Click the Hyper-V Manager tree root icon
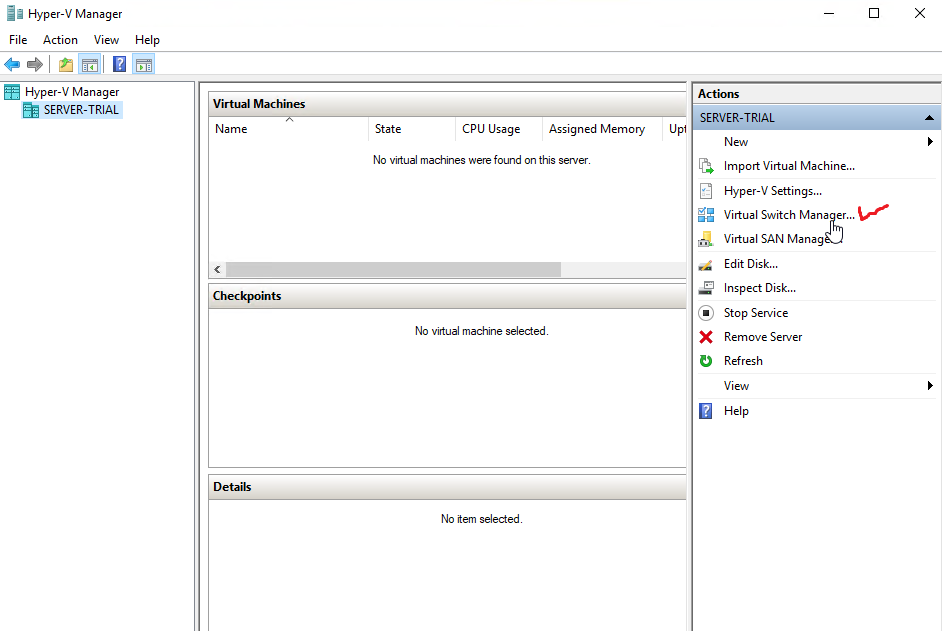Image resolution: width=942 pixels, height=631 pixels. (12, 92)
